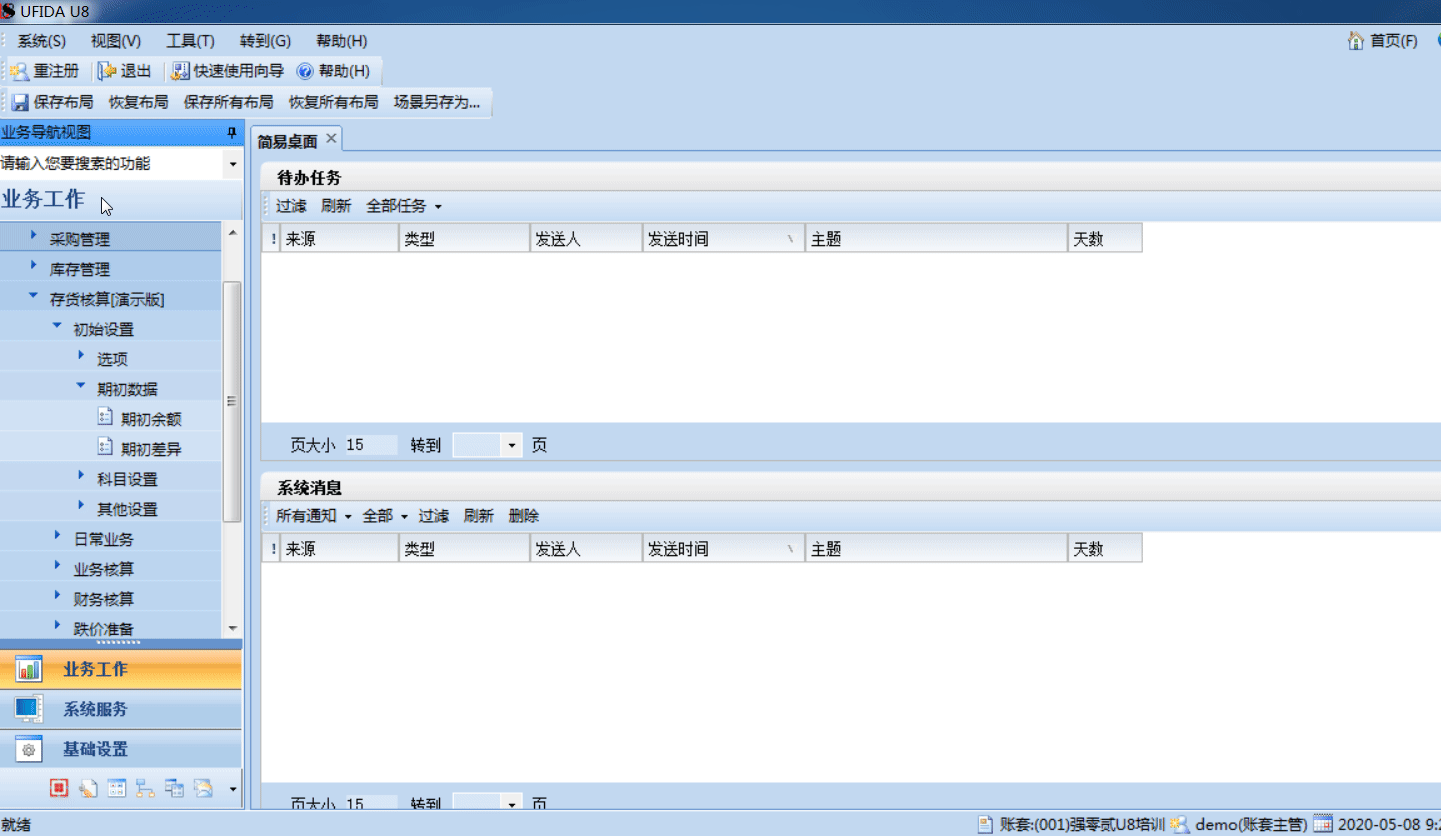1441x836 pixels.
Task: Click the navigation tree scrollbar down arrow
Action: (232, 629)
